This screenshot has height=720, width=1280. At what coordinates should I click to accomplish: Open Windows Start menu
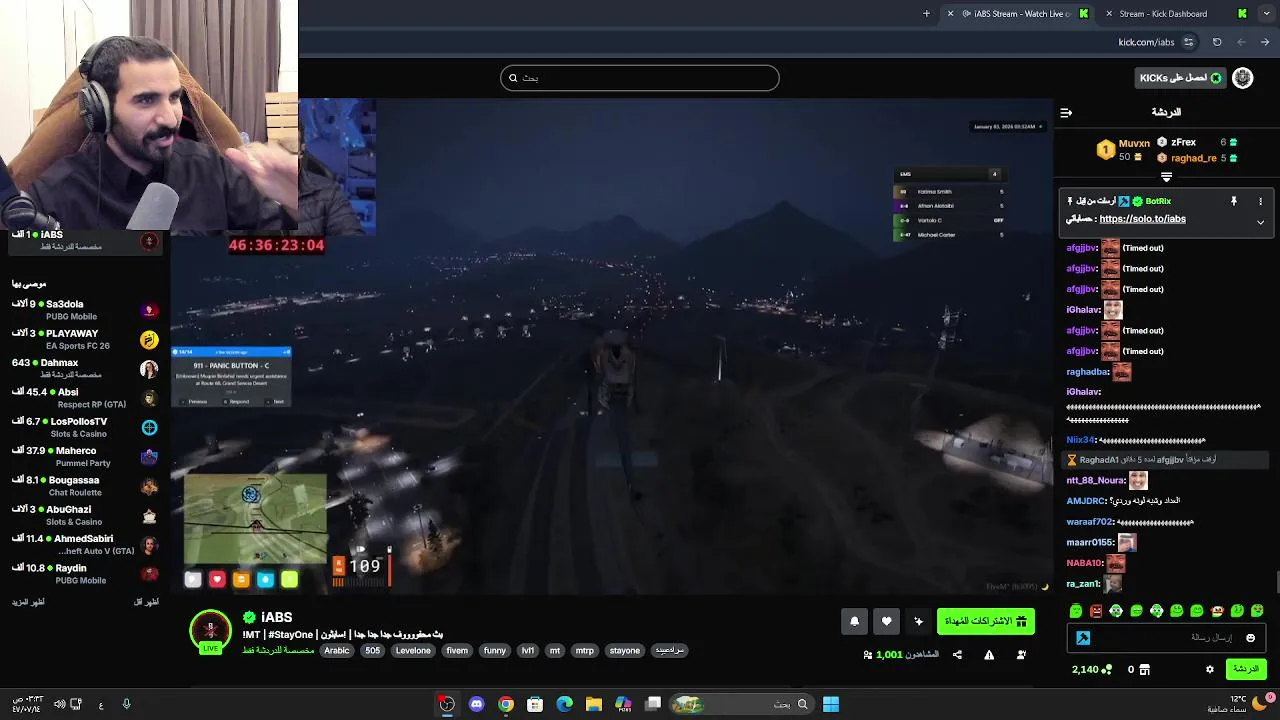[x=831, y=704]
